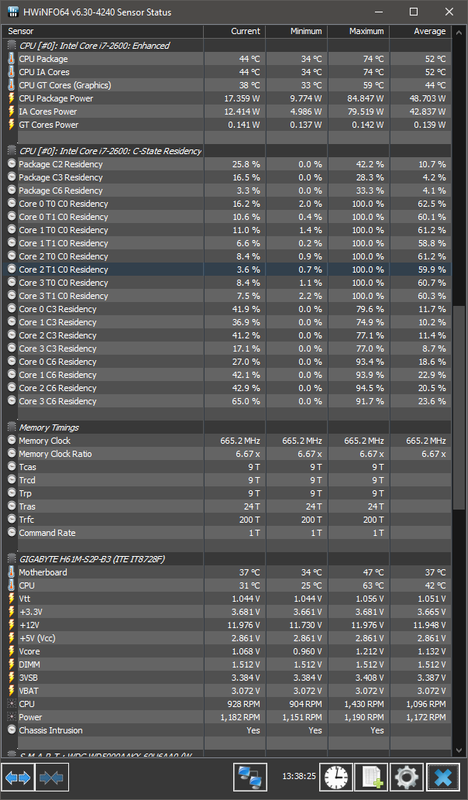The height and width of the screenshot is (800, 468).
Task: Open network remote monitoring button
Action: click(250, 778)
